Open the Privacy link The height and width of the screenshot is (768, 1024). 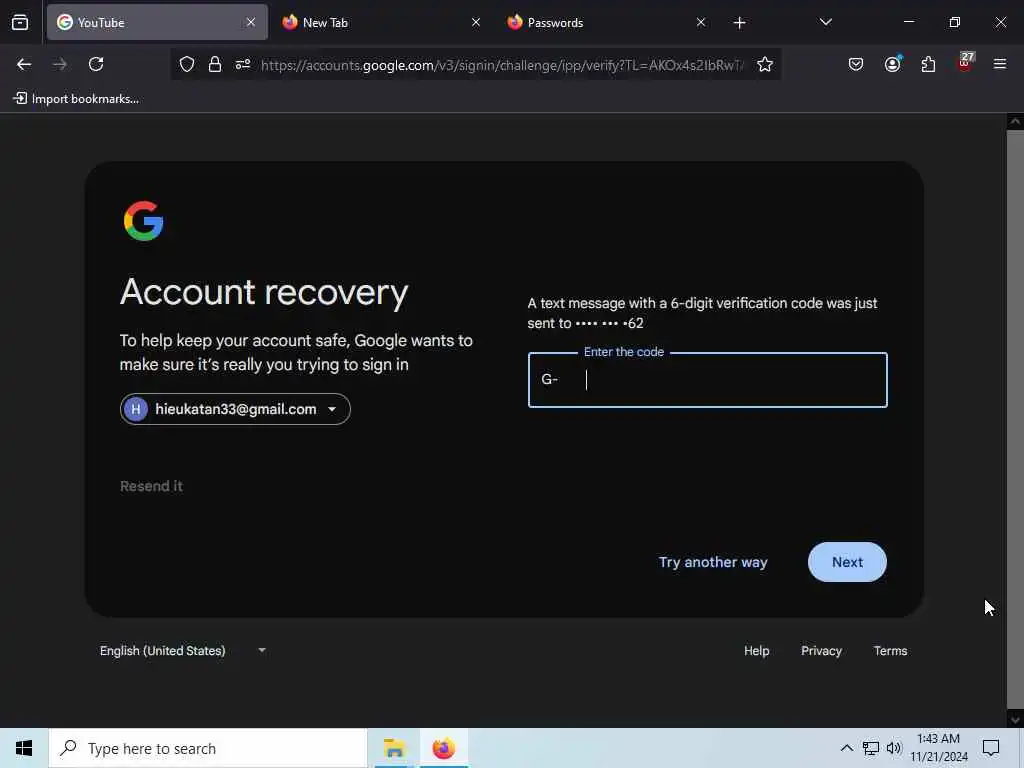821,651
